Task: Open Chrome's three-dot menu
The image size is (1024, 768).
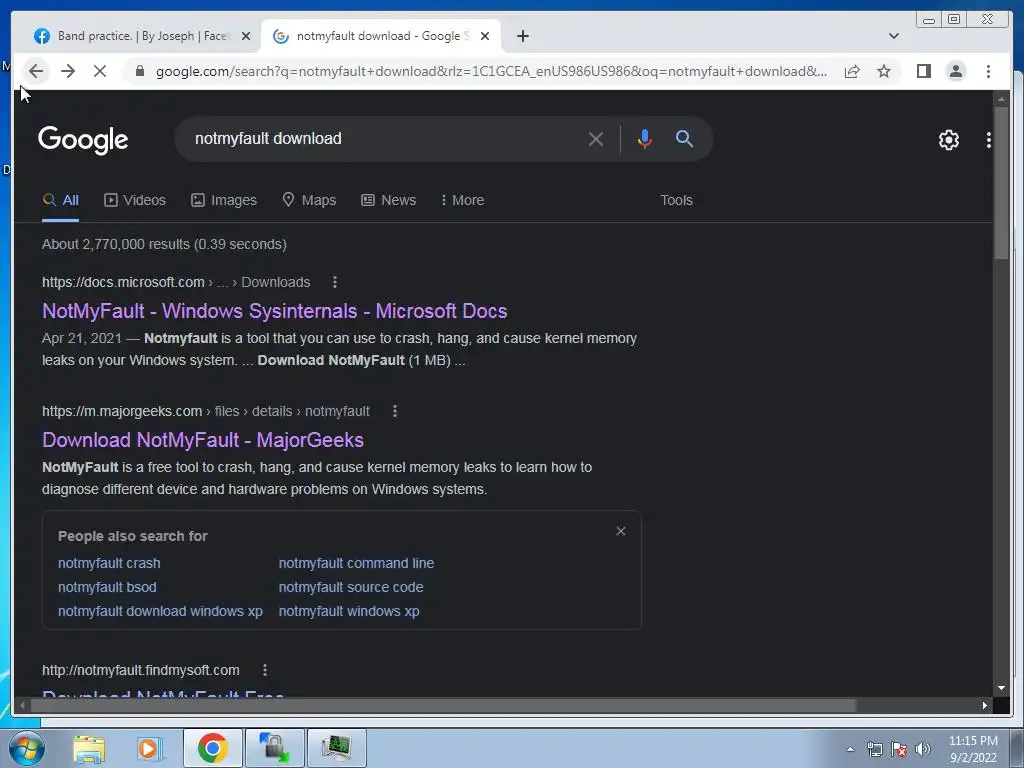Action: 988,71
